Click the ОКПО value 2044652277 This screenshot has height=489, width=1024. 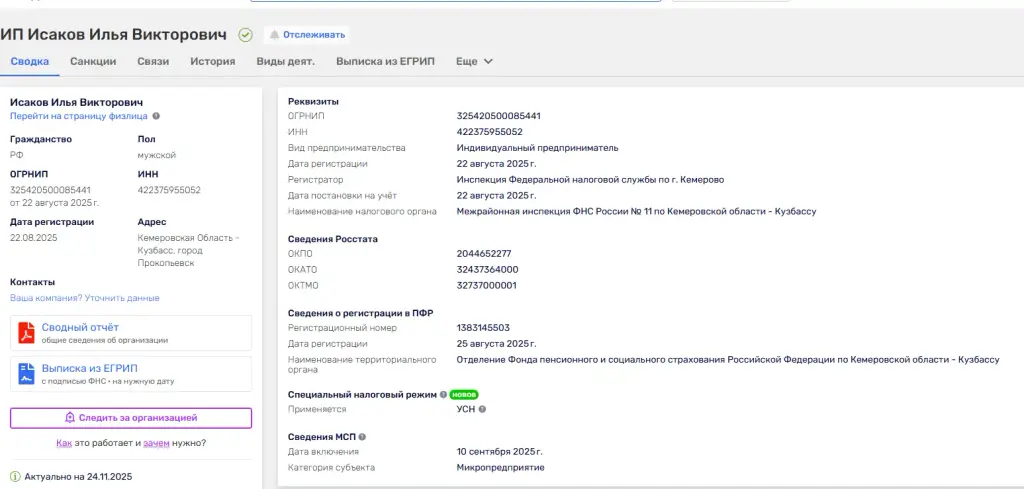(484, 253)
